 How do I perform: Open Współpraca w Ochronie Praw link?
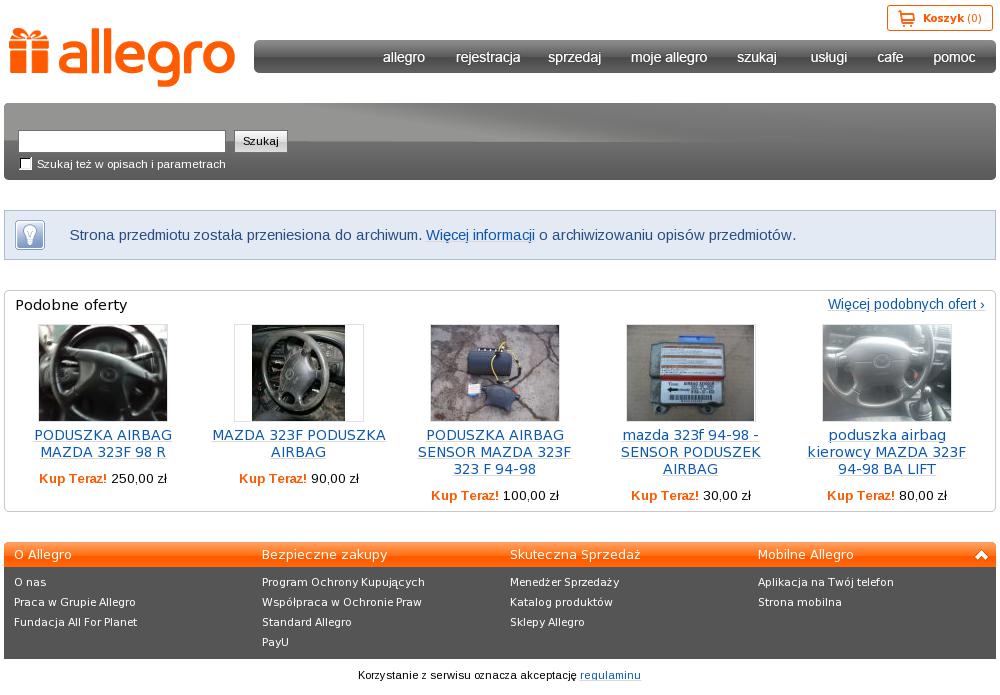342,603
